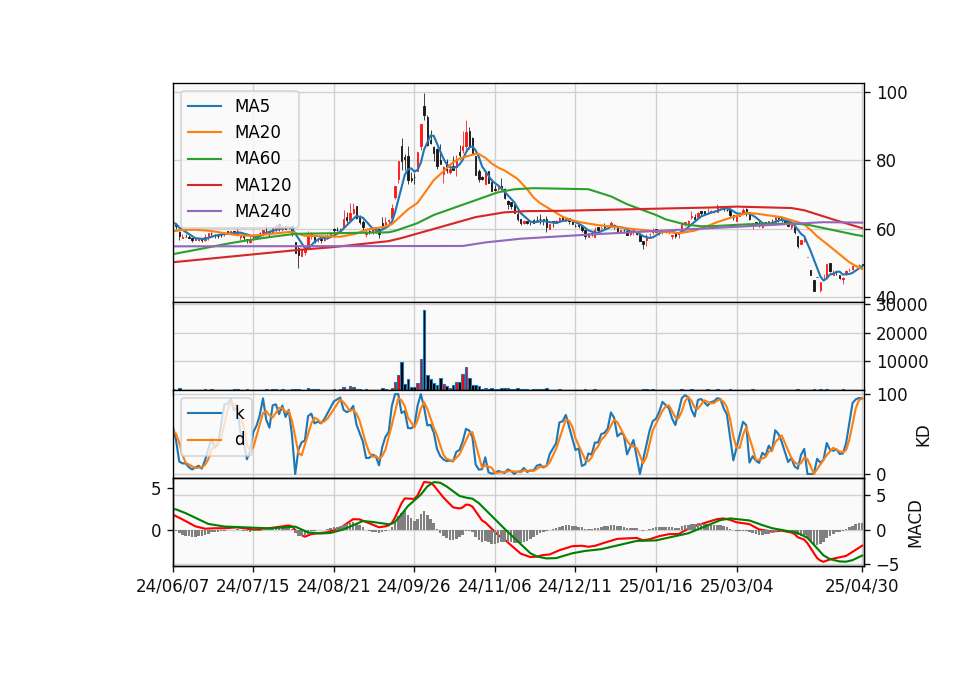Click the MA20 legend label
The image size is (960, 690).
click(257, 132)
